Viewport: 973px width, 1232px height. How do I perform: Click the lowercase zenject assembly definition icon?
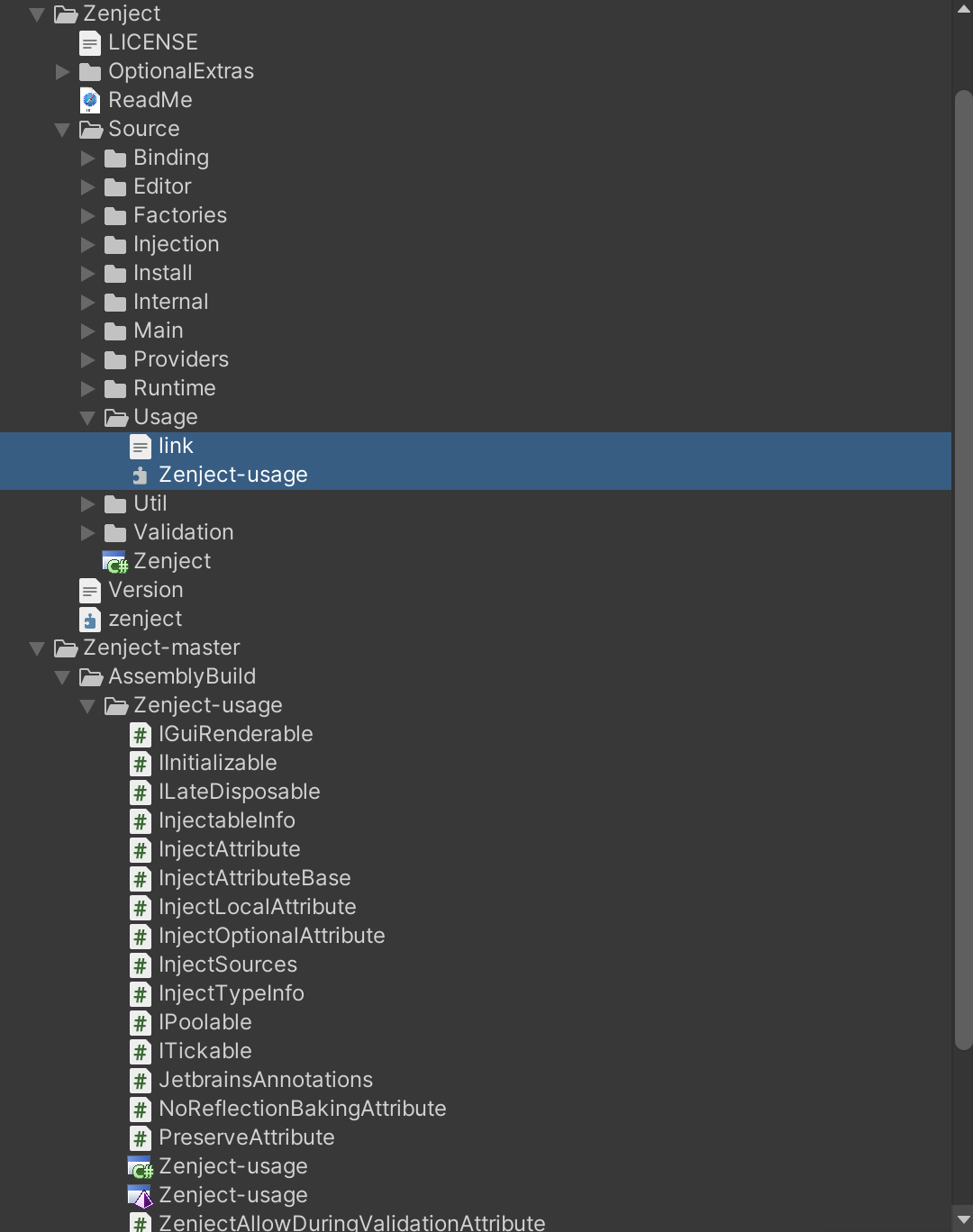click(90, 620)
